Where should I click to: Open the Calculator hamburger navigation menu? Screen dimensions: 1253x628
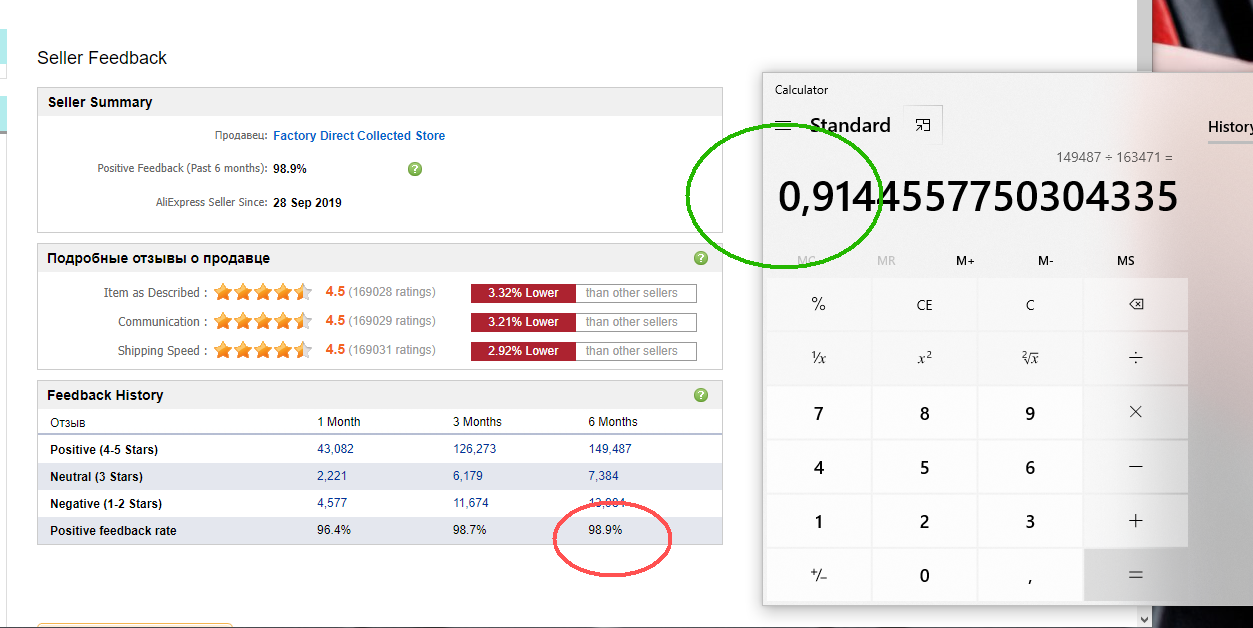[783, 125]
